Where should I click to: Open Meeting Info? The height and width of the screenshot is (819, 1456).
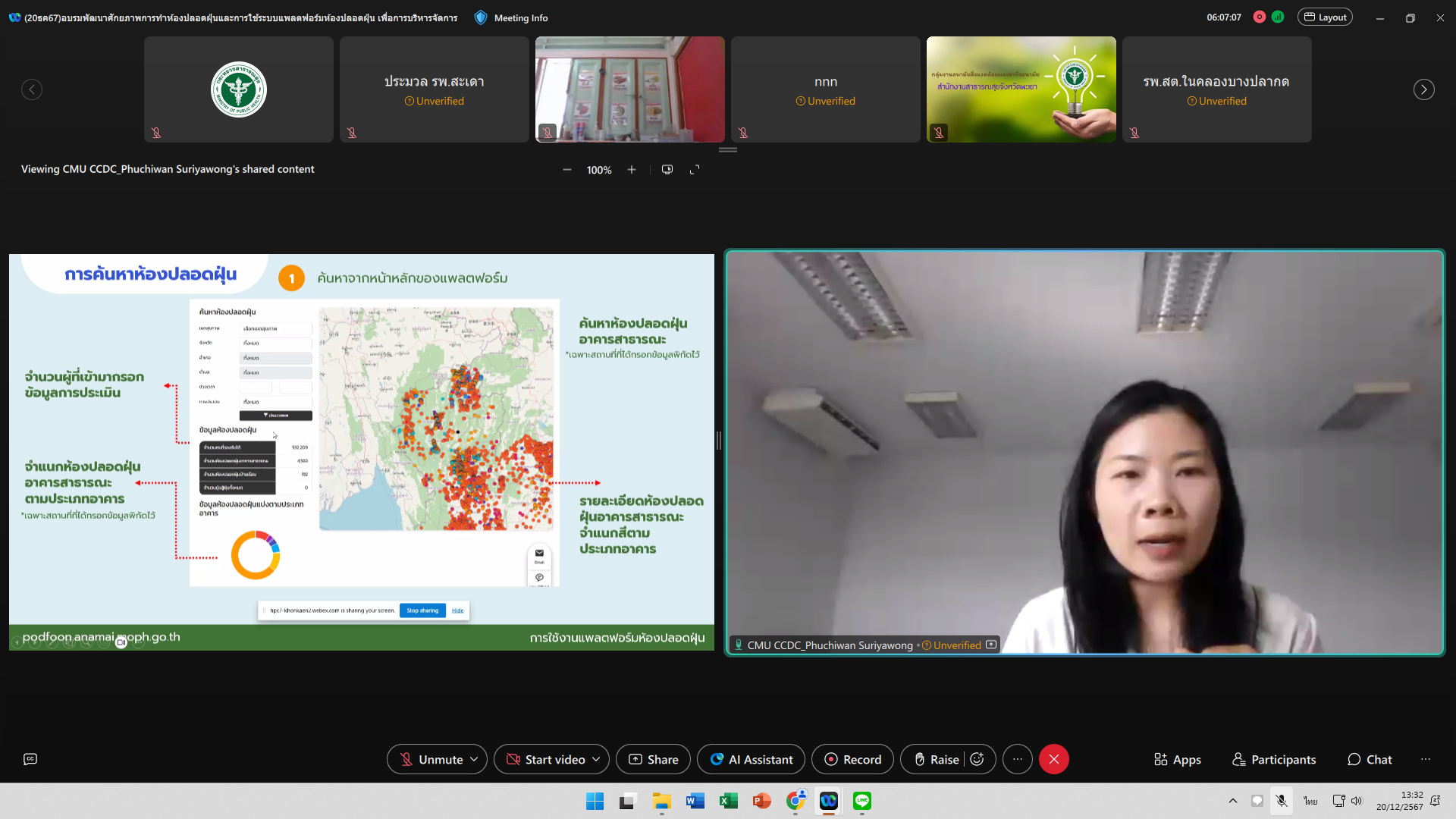511,17
